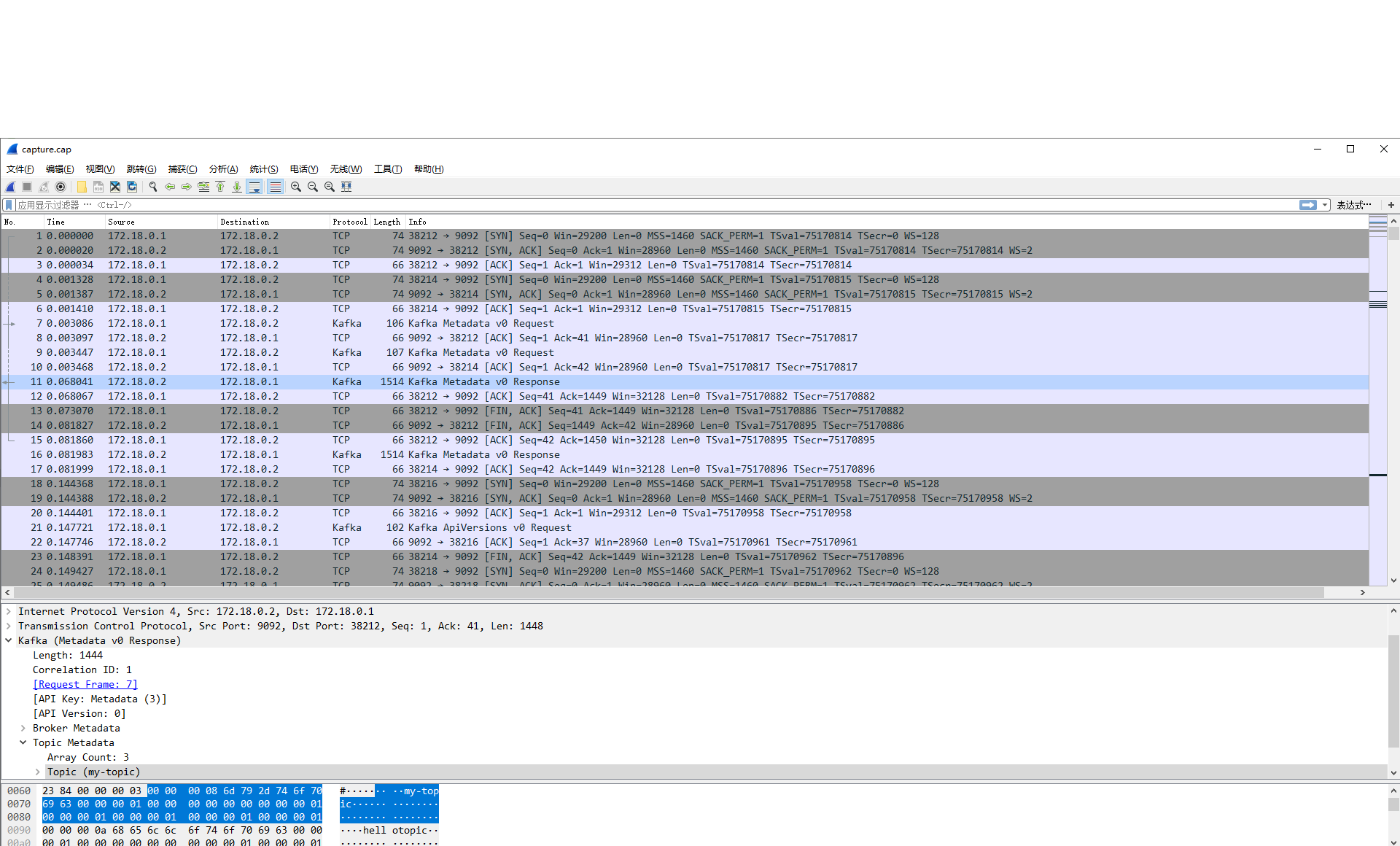The width and height of the screenshot is (1400, 846).
Task: Click the save capture file icon
Action: 98,187
